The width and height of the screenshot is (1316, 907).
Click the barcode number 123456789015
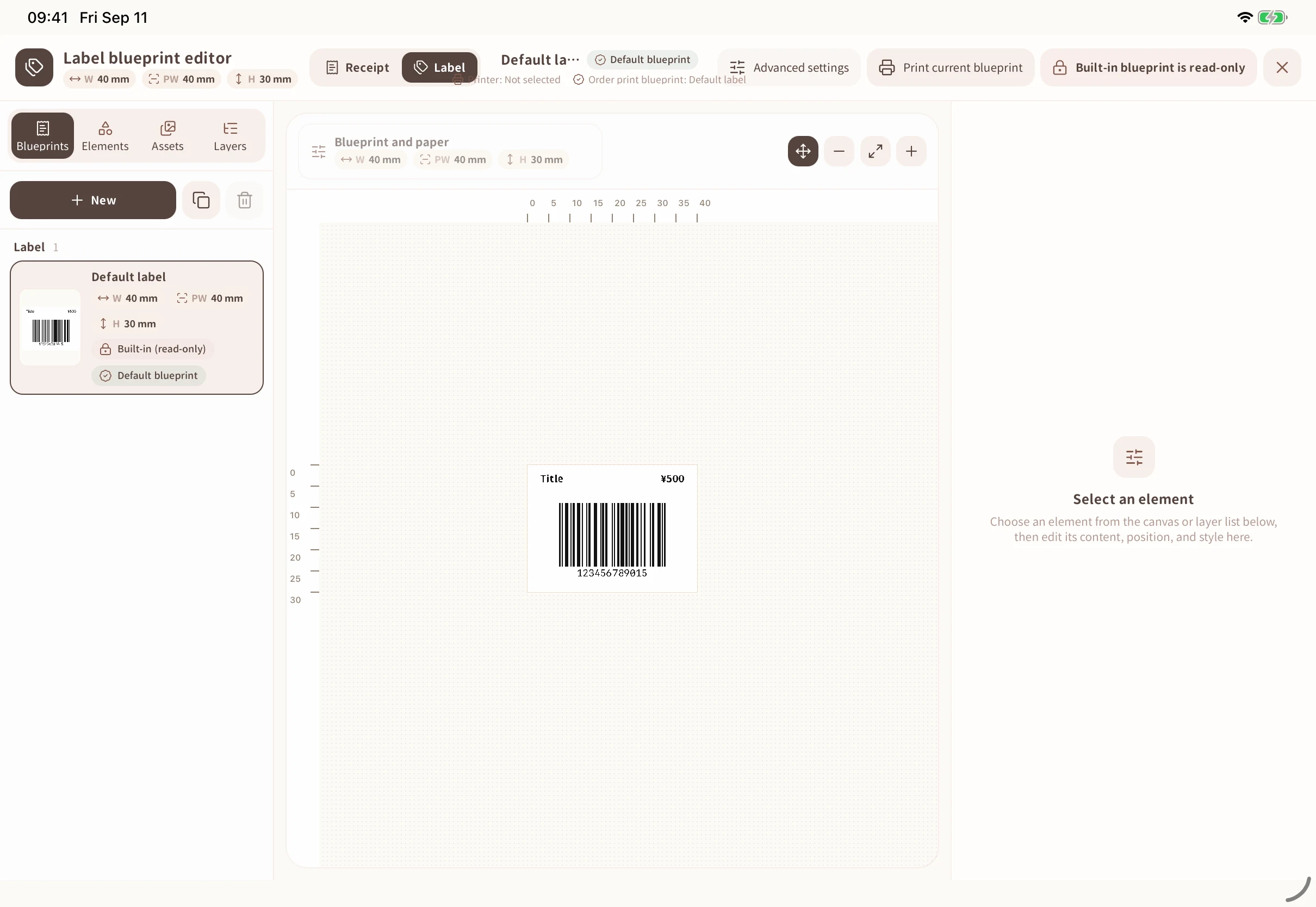click(612, 574)
